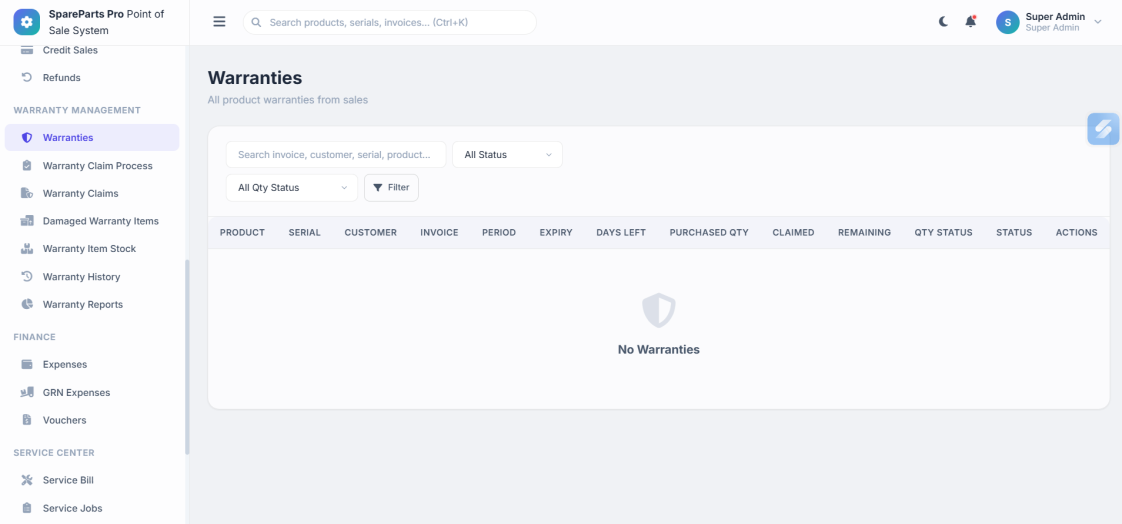
Task: Click the Service Bill tools icon
Action: coord(27,480)
